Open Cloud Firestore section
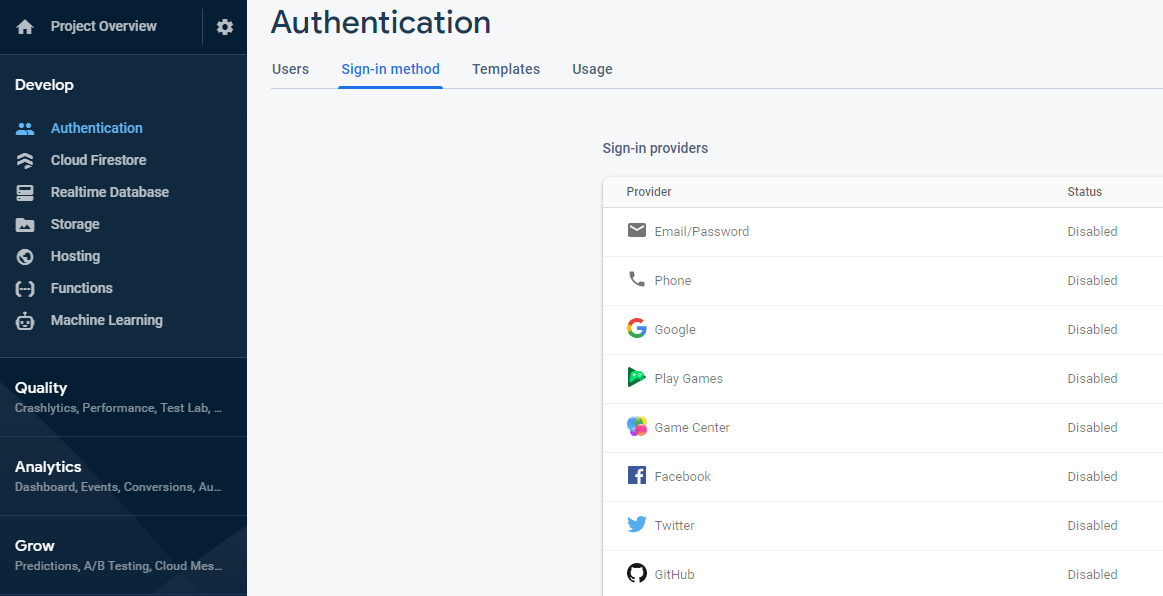The width and height of the screenshot is (1163, 596). [98, 160]
